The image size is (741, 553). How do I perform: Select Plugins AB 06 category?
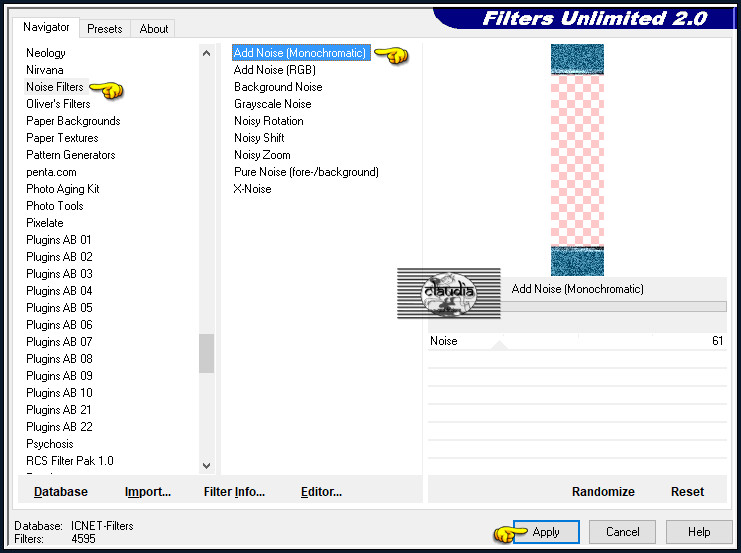coord(59,325)
